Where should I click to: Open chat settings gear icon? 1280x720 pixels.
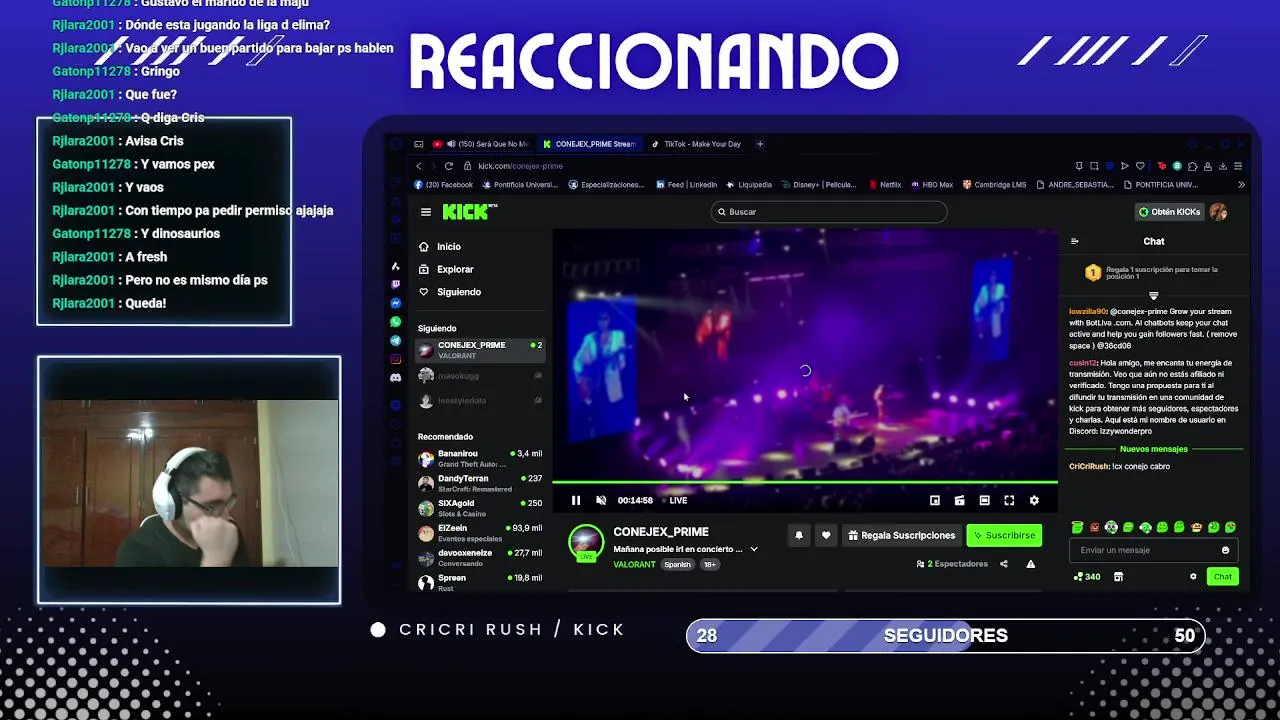(x=1193, y=576)
